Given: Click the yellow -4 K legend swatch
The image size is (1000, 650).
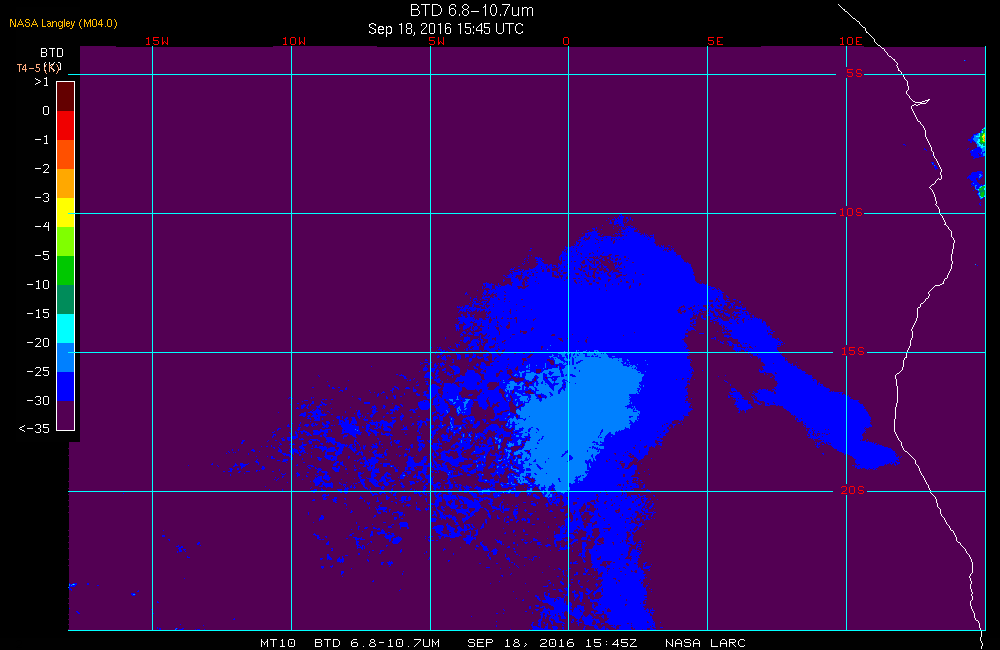Looking at the screenshot, I should [x=66, y=212].
